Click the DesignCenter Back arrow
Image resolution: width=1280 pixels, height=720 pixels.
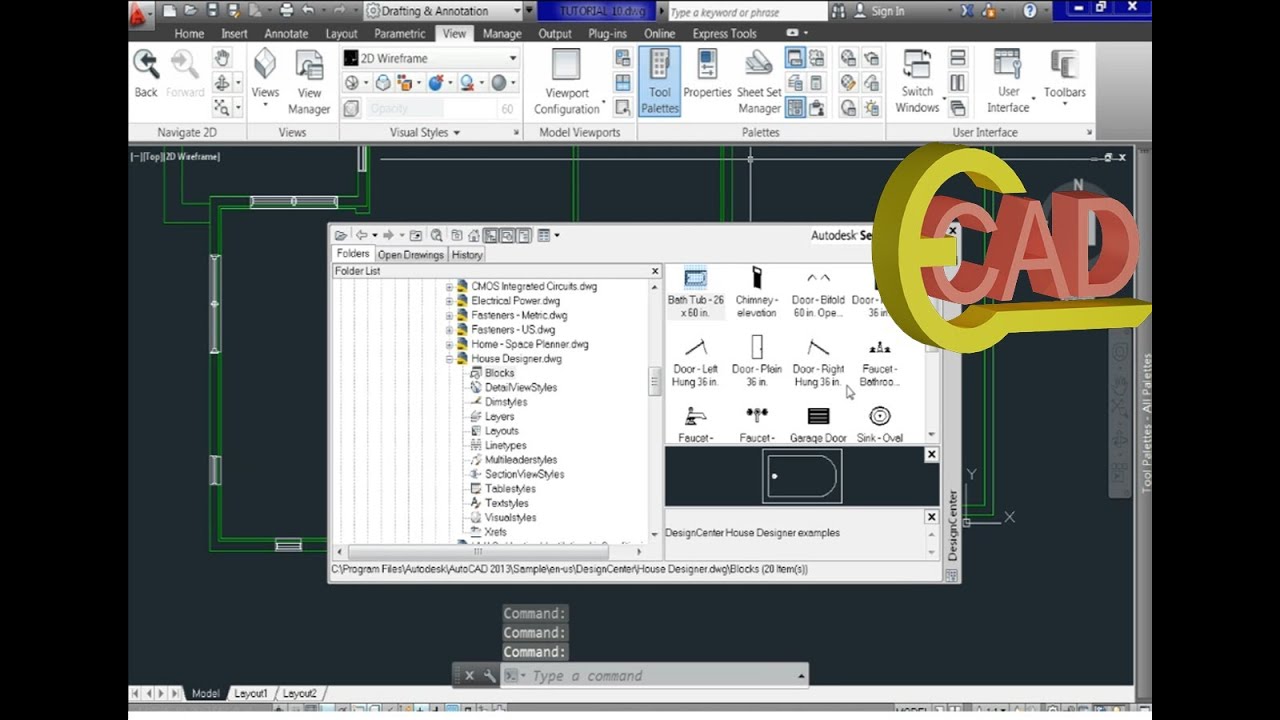(x=363, y=236)
